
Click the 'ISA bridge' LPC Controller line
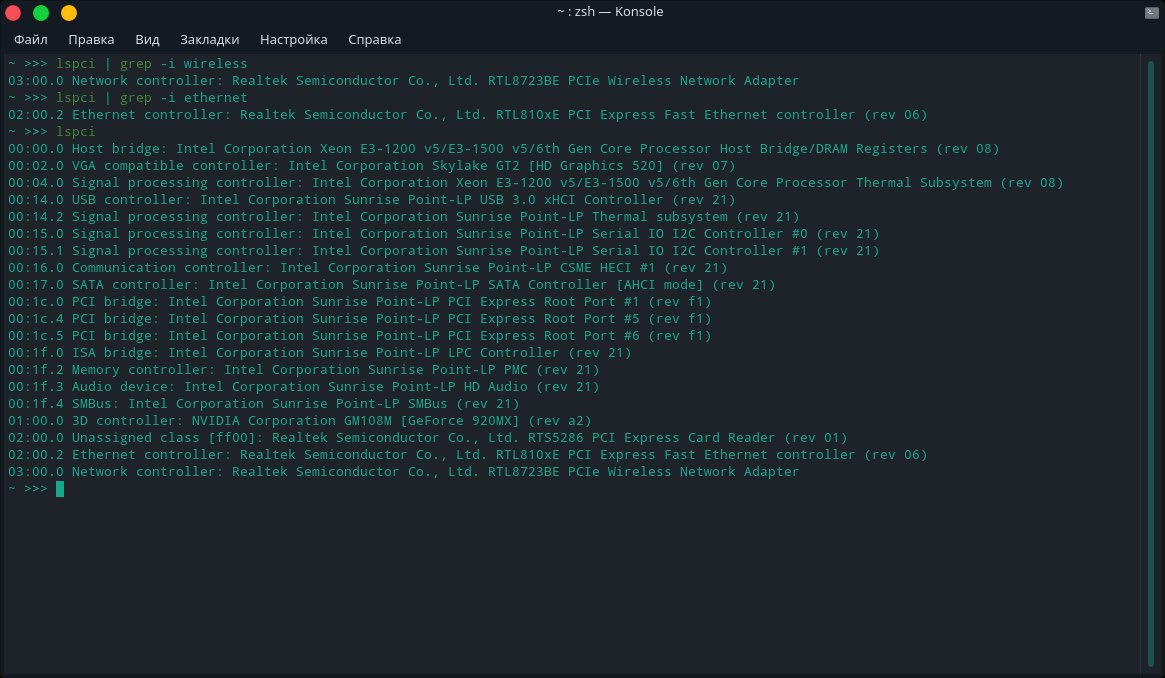coord(319,353)
